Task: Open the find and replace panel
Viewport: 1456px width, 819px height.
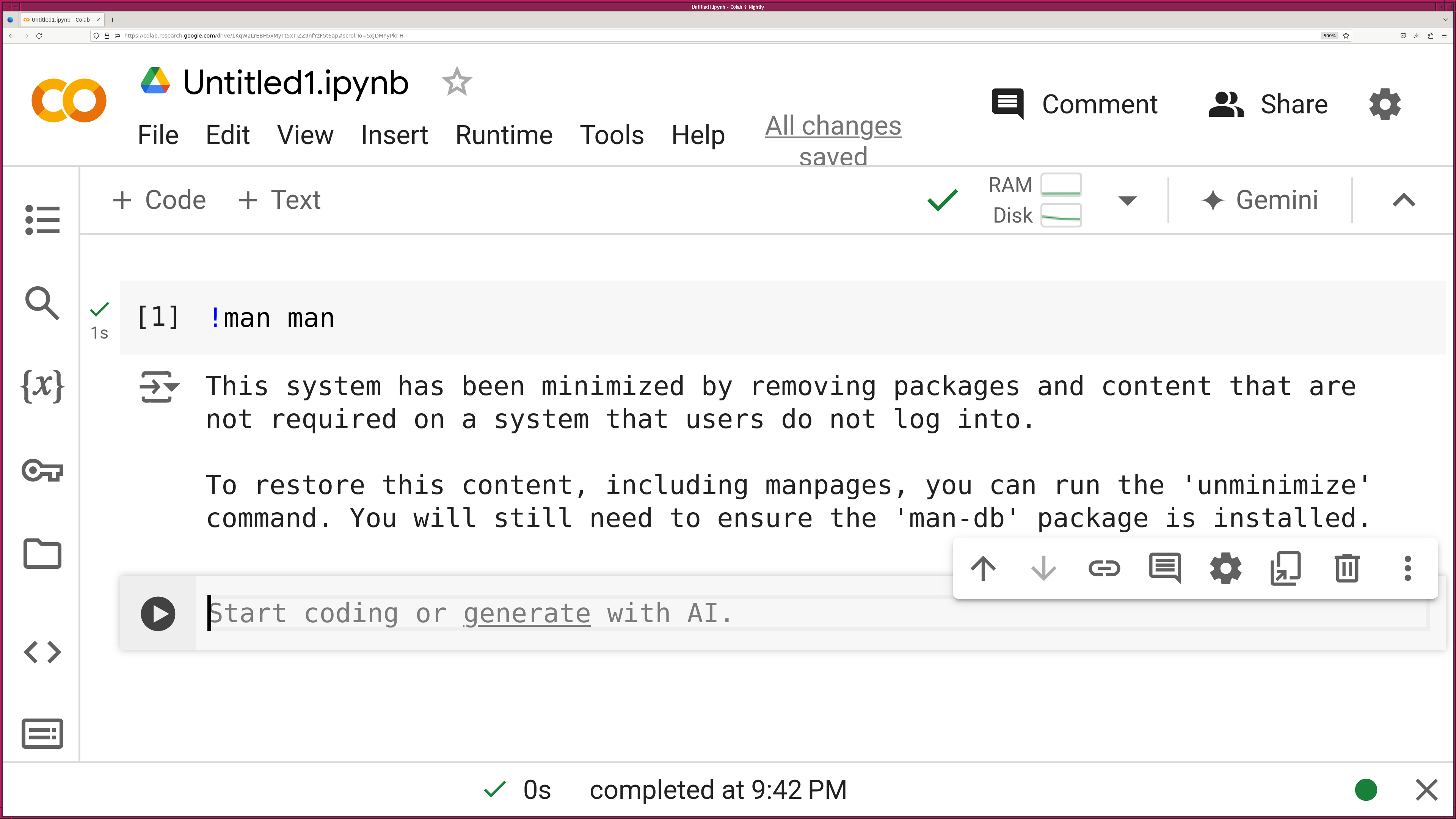Action: tap(42, 303)
